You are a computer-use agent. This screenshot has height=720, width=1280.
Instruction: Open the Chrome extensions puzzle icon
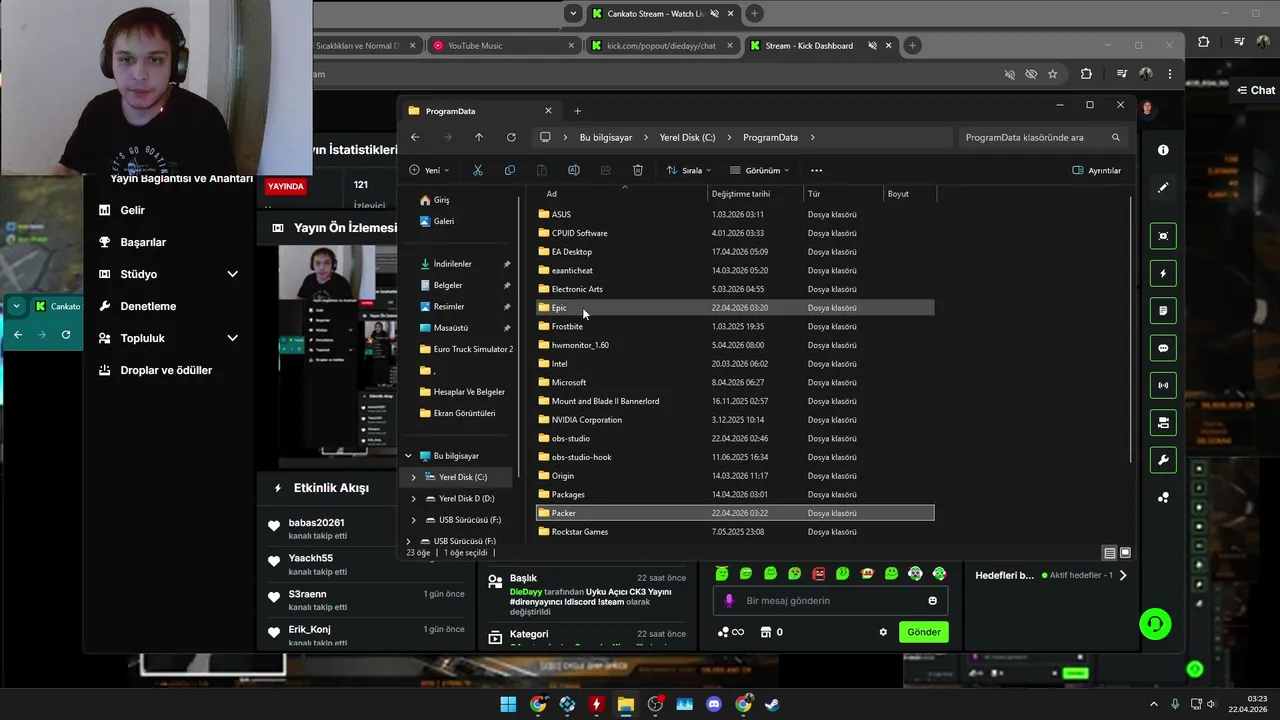pos(1086,74)
